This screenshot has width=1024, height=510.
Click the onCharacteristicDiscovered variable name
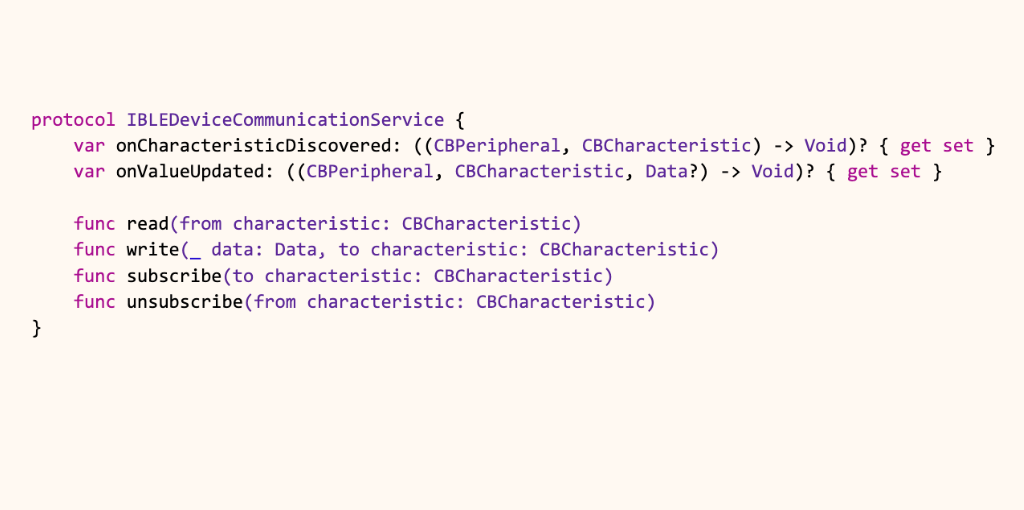(x=255, y=146)
